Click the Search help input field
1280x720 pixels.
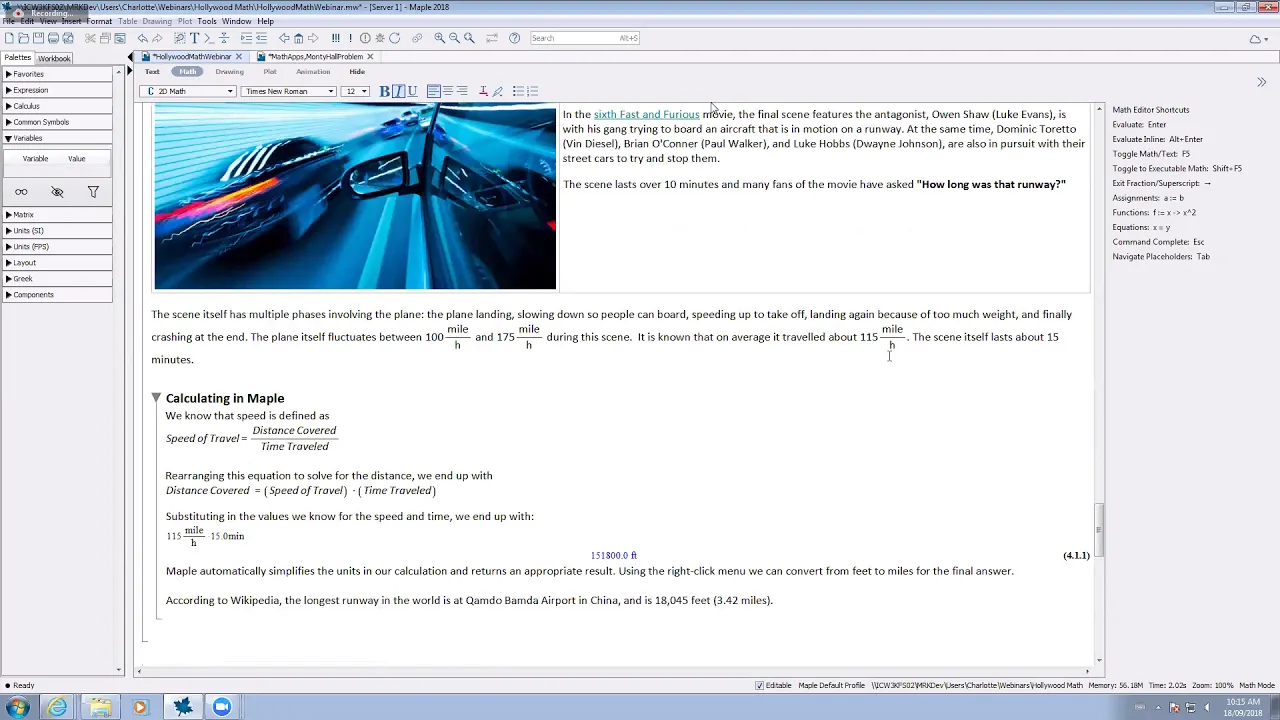[585, 38]
